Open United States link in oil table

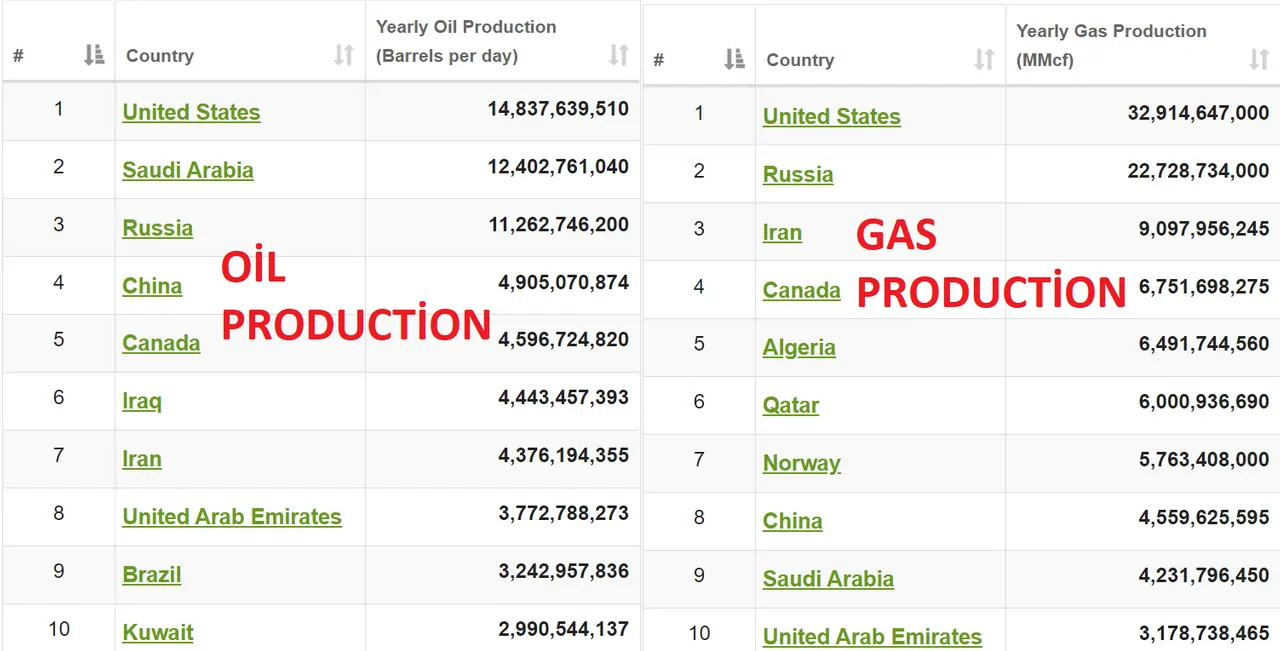tap(191, 112)
